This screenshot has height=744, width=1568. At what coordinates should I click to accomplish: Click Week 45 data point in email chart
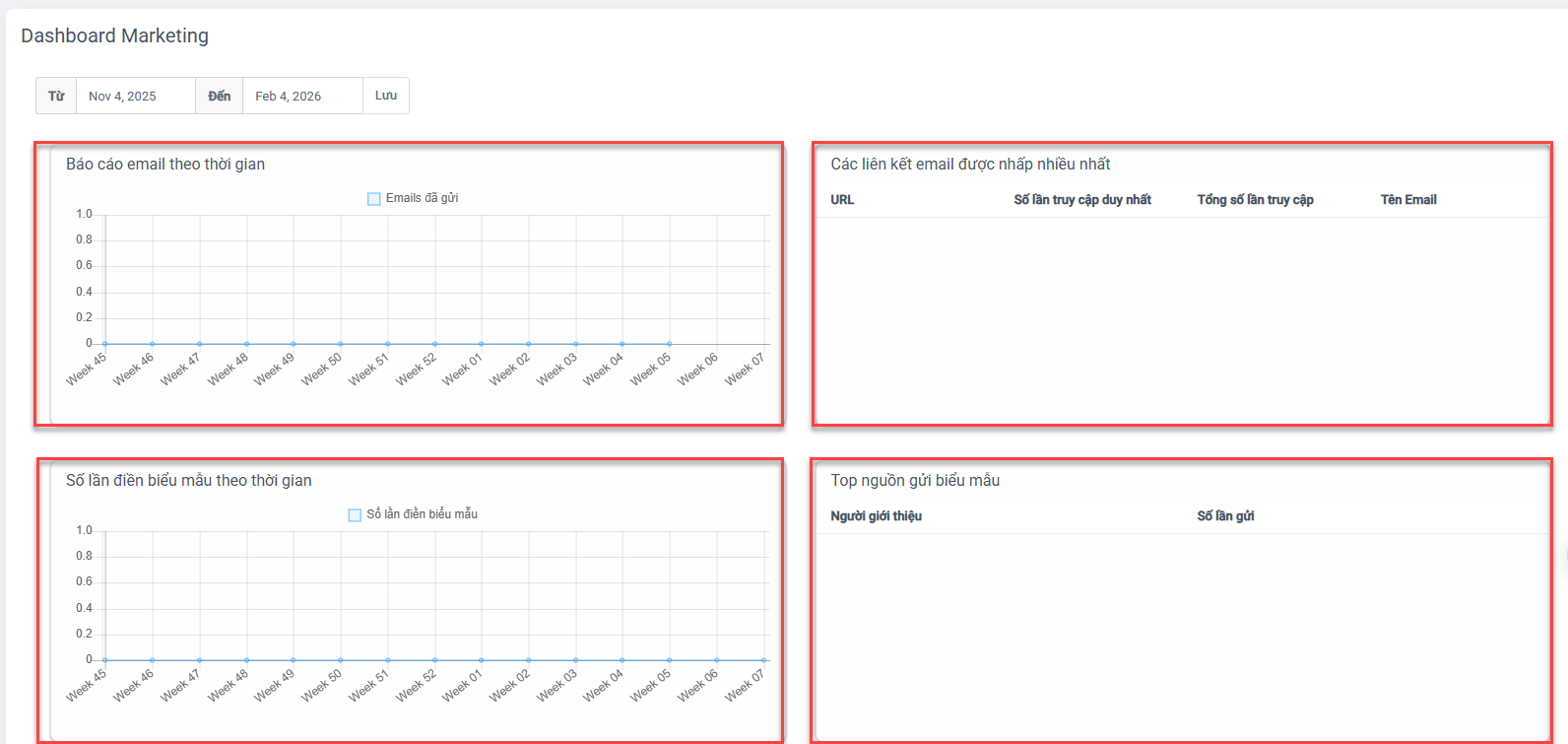coord(105,344)
